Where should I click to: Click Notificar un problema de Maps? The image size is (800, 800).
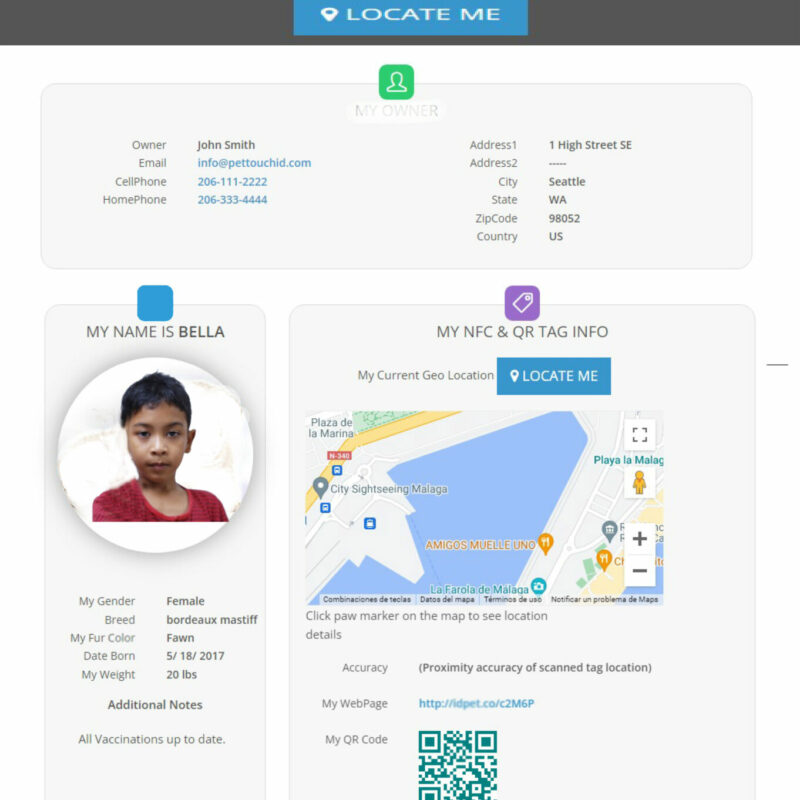604,599
